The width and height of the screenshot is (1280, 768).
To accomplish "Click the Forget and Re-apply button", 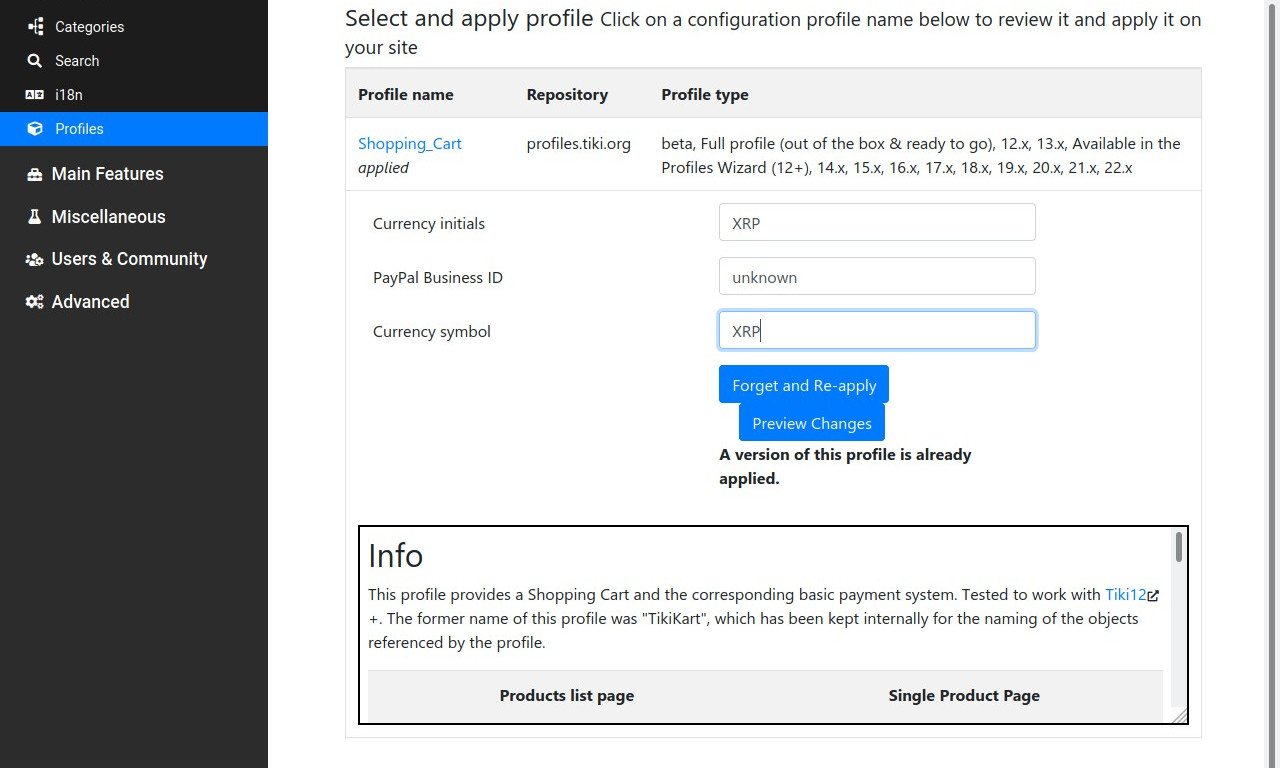I will pyautogui.click(x=804, y=385).
